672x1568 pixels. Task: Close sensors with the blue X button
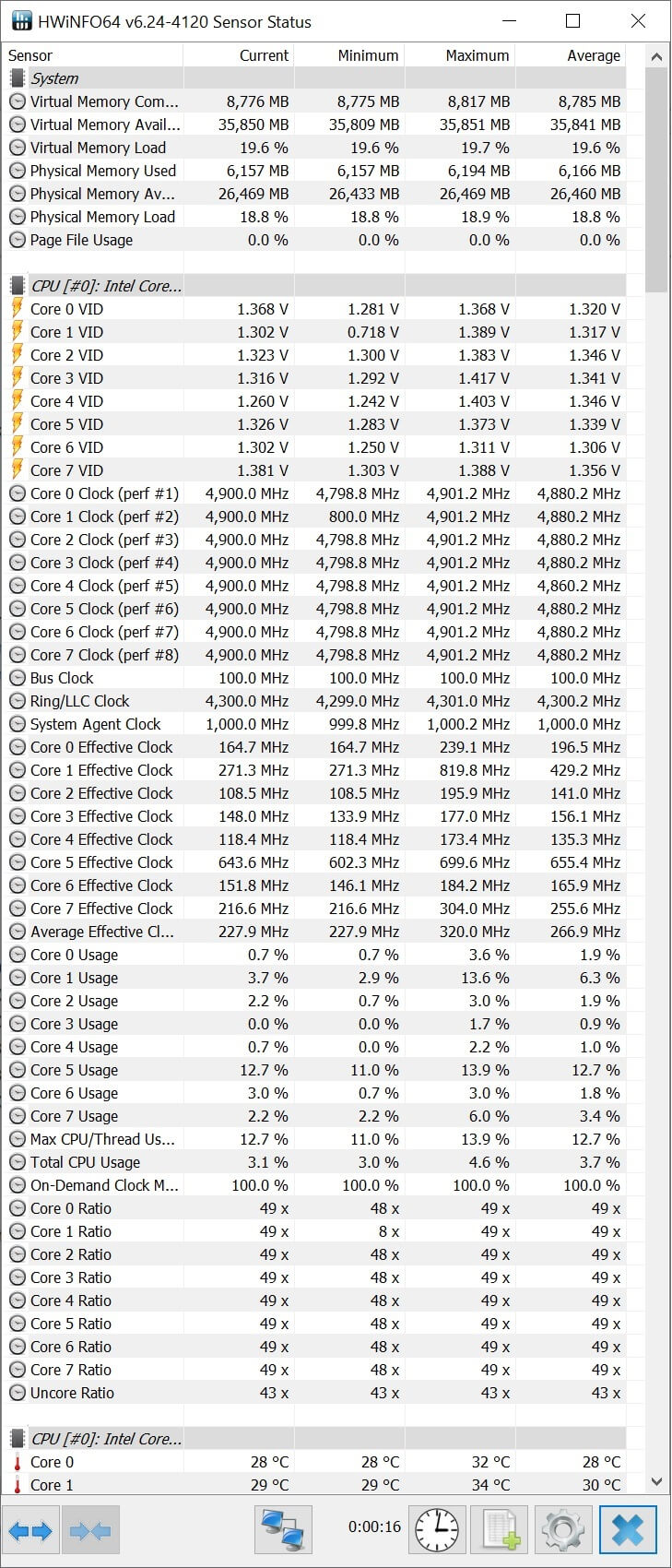[x=628, y=1531]
